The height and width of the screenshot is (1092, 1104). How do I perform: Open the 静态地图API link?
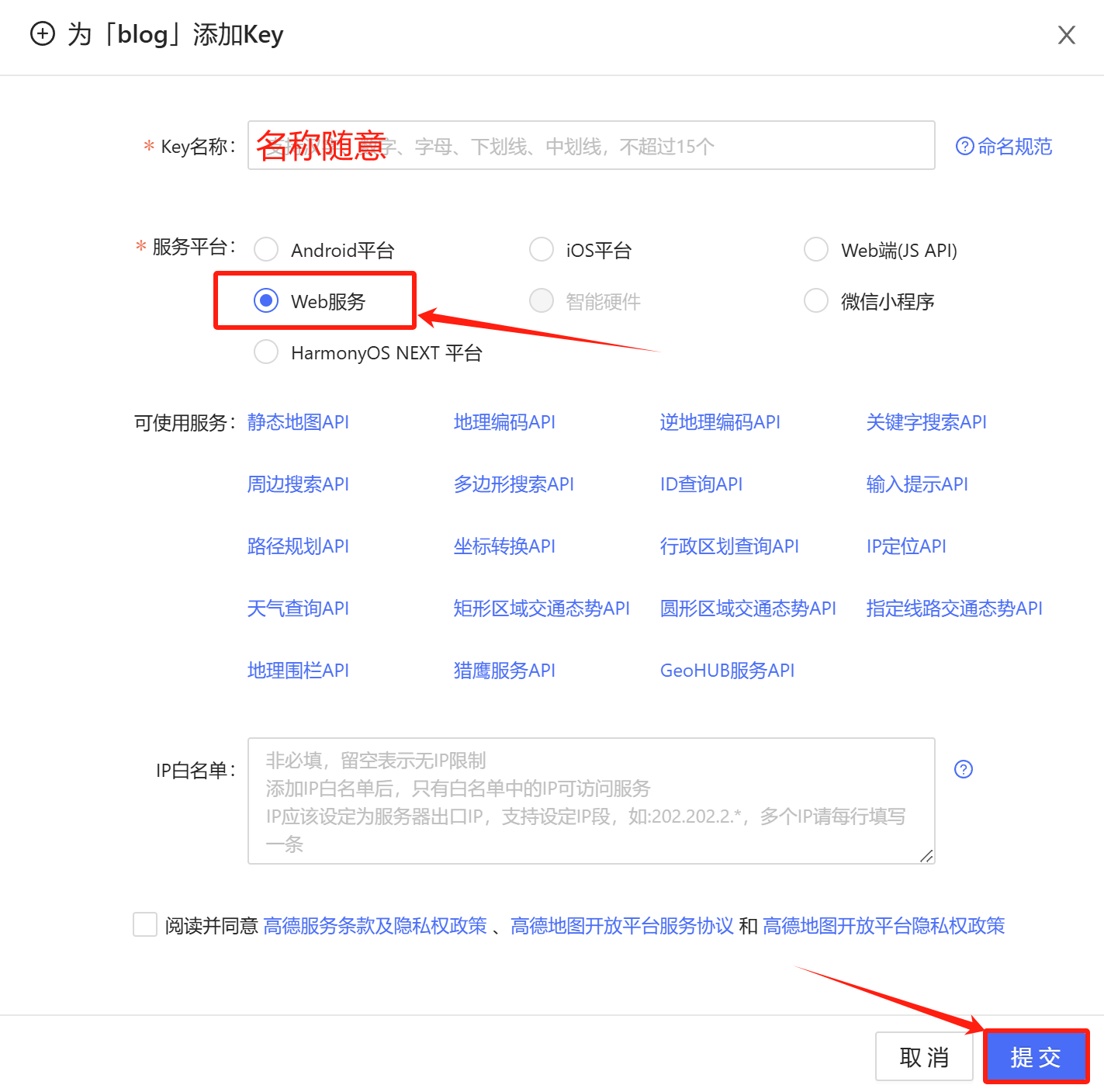click(298, 422)
